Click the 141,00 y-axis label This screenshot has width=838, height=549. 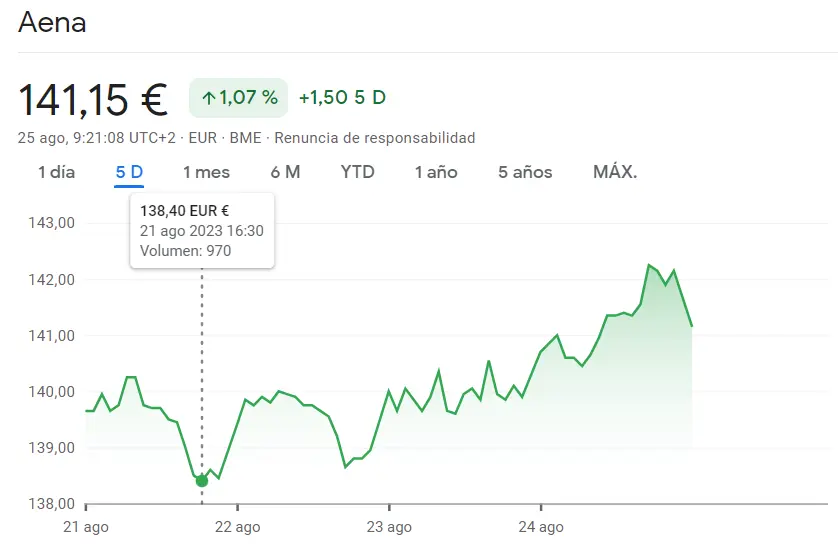tap(51, 336)
